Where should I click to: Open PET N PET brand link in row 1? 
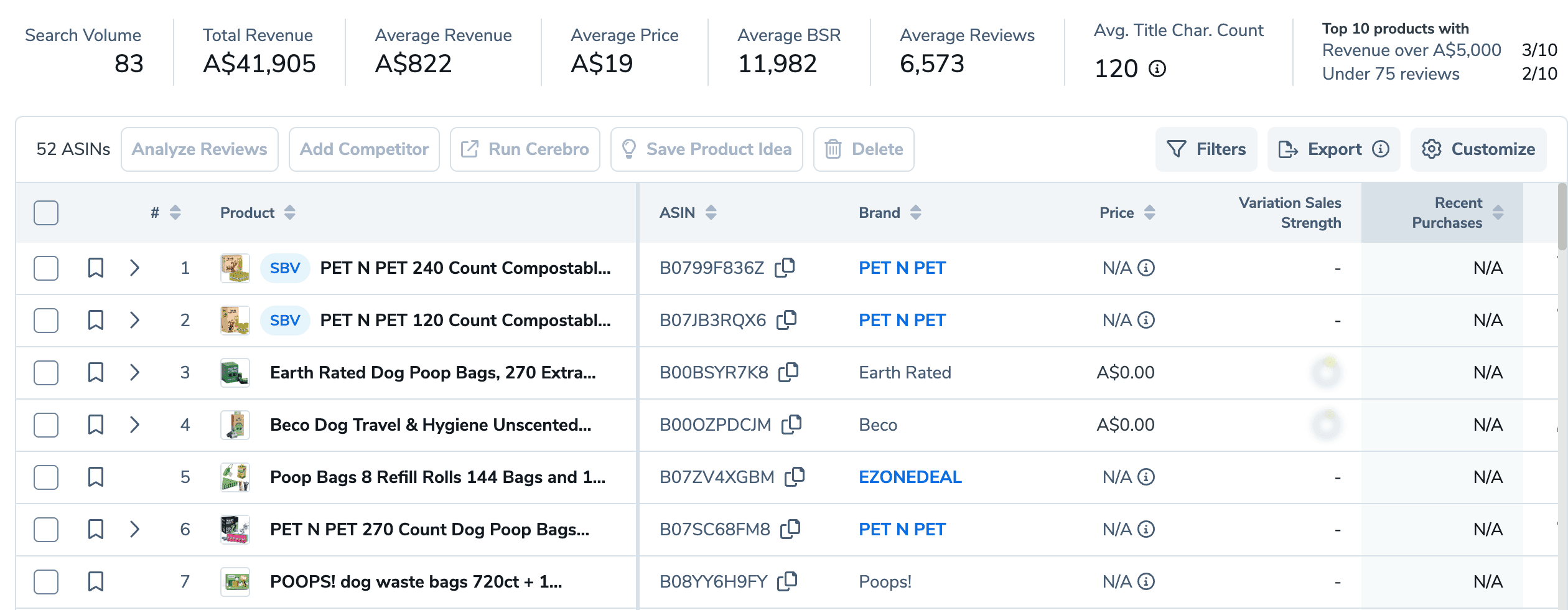point(902,268)
